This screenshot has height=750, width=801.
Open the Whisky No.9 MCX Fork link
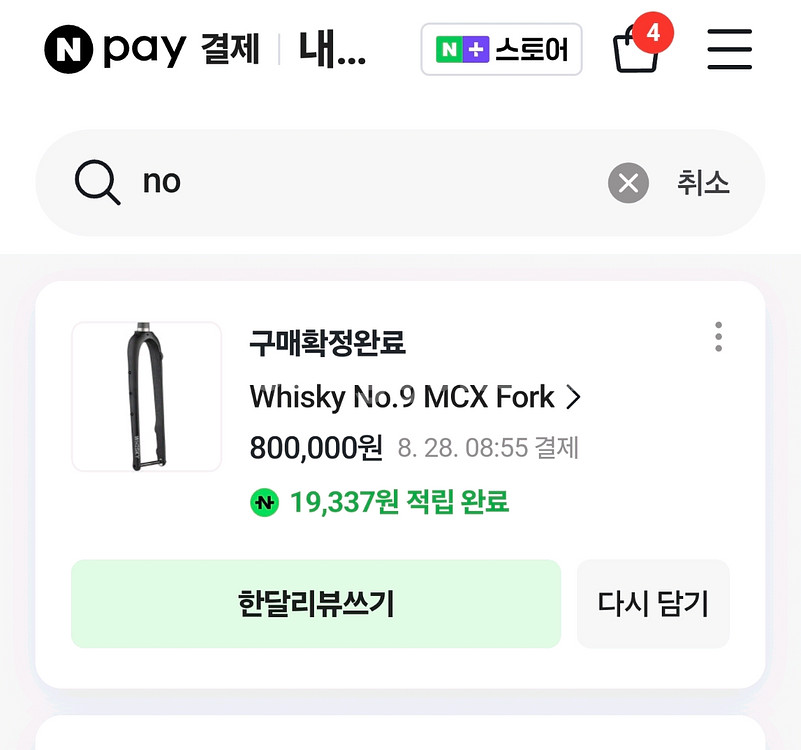click(x=402, y=398)
